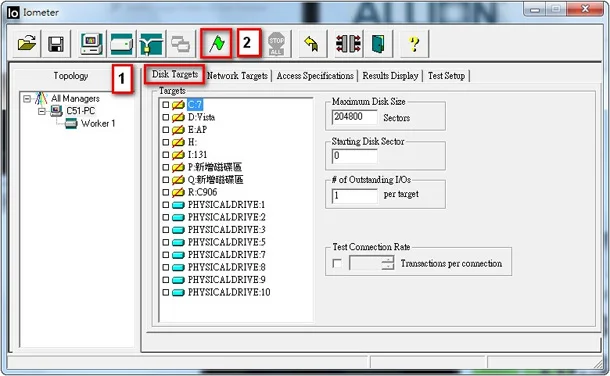
Task: Switch to the Disk Targets tab
Action: pos(175,74)
